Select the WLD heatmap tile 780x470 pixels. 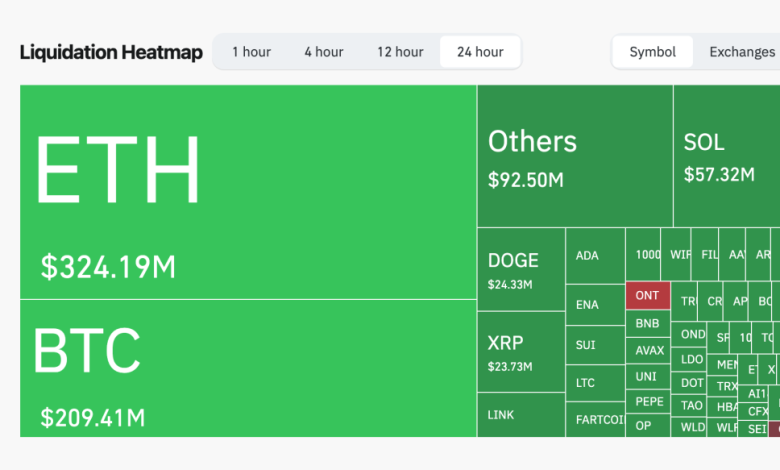pyautogui.click(x=688, y=427)
